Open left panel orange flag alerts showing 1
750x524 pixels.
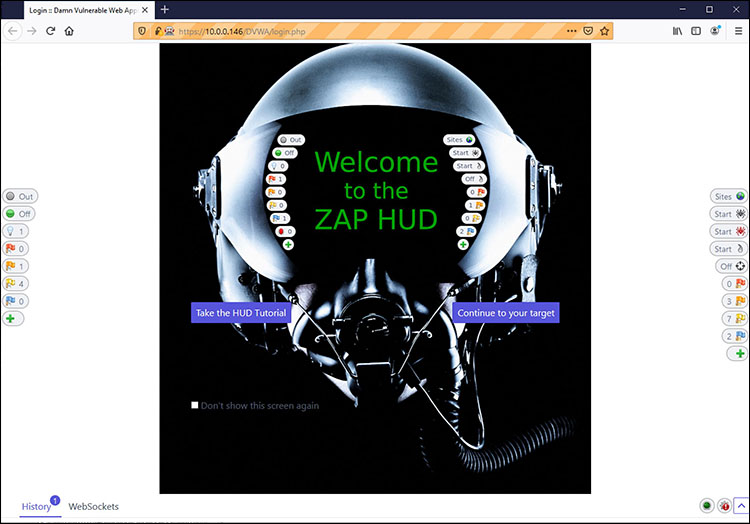(16, 266)
